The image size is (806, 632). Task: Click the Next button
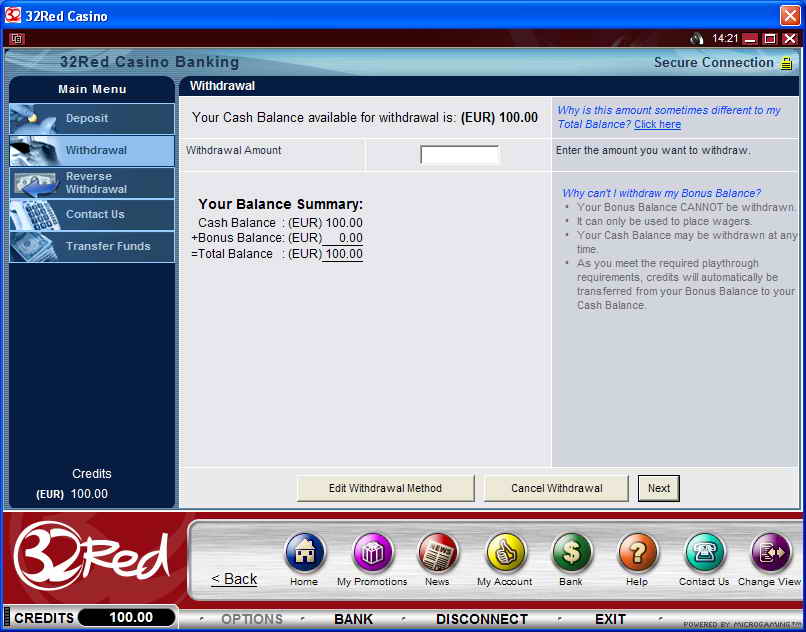coord(658,488)
